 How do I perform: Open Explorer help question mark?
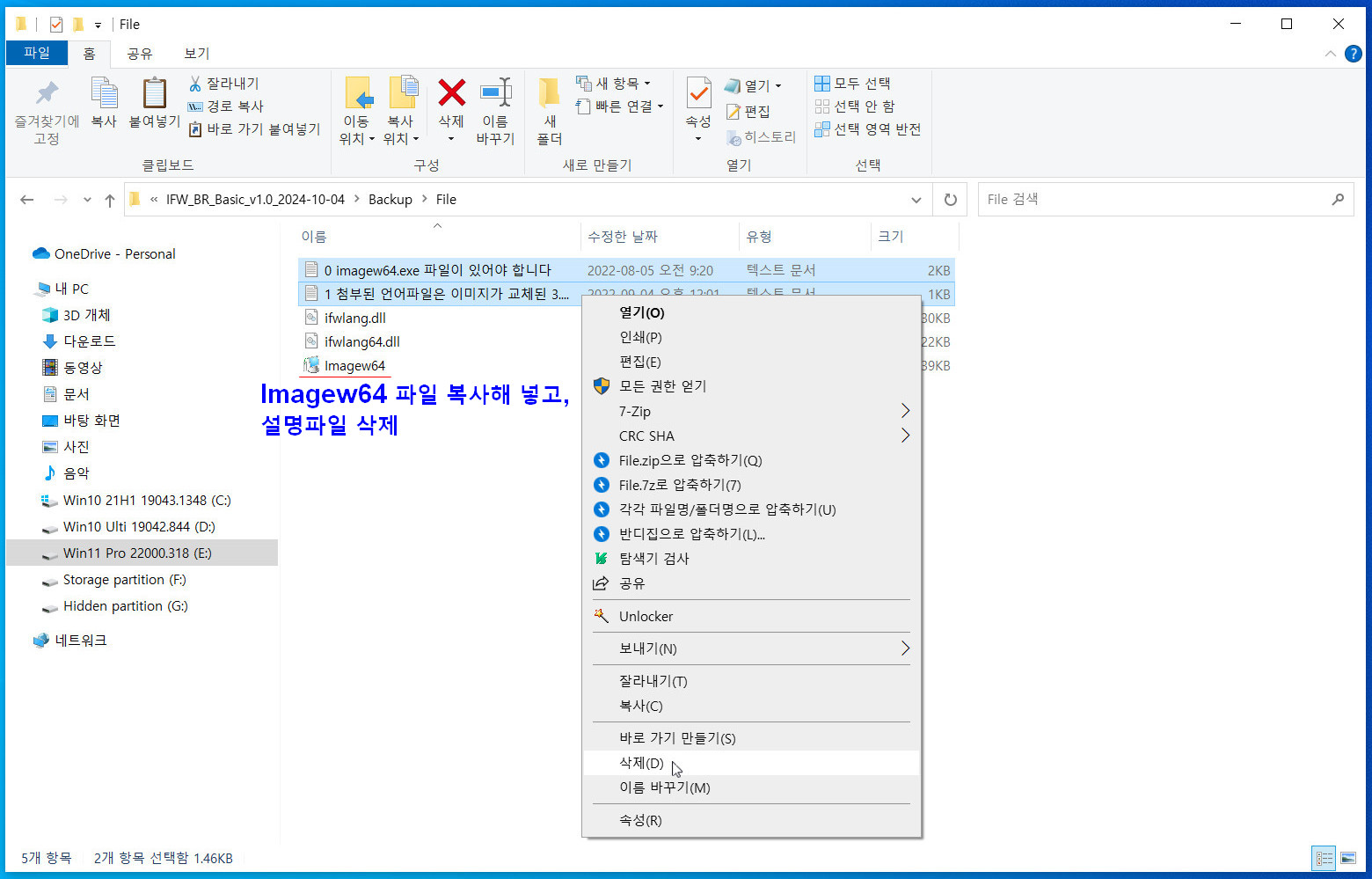pyautogui.click(x=1354, y=54)
